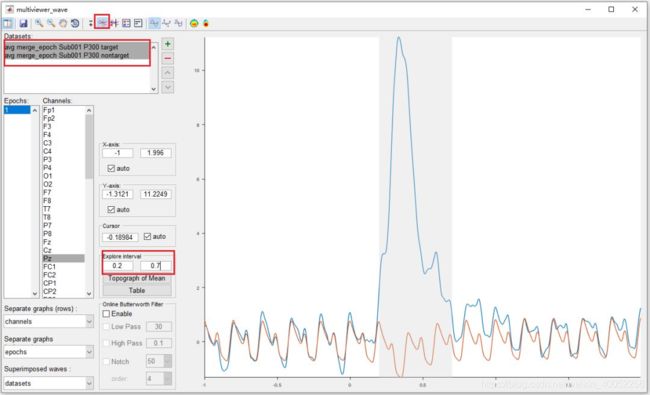Remove dataset with the minus button
The height and width of the screenshot is (395, 650).
(x=167, y=58)
